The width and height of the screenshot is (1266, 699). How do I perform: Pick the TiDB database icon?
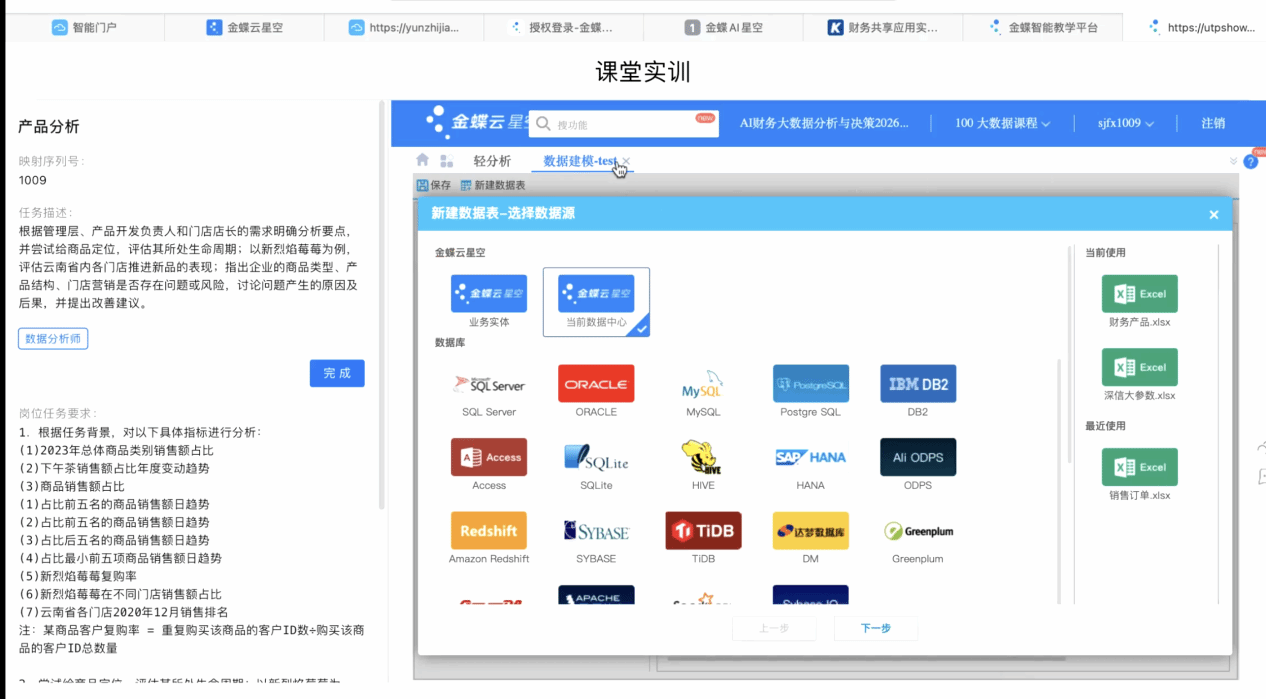(703, 532)
